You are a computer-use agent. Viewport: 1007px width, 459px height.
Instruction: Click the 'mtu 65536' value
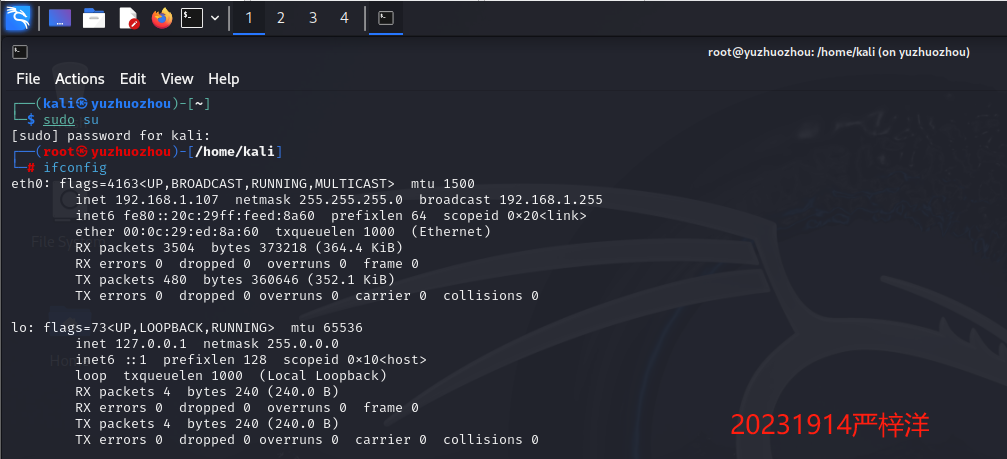click(327, 328)
